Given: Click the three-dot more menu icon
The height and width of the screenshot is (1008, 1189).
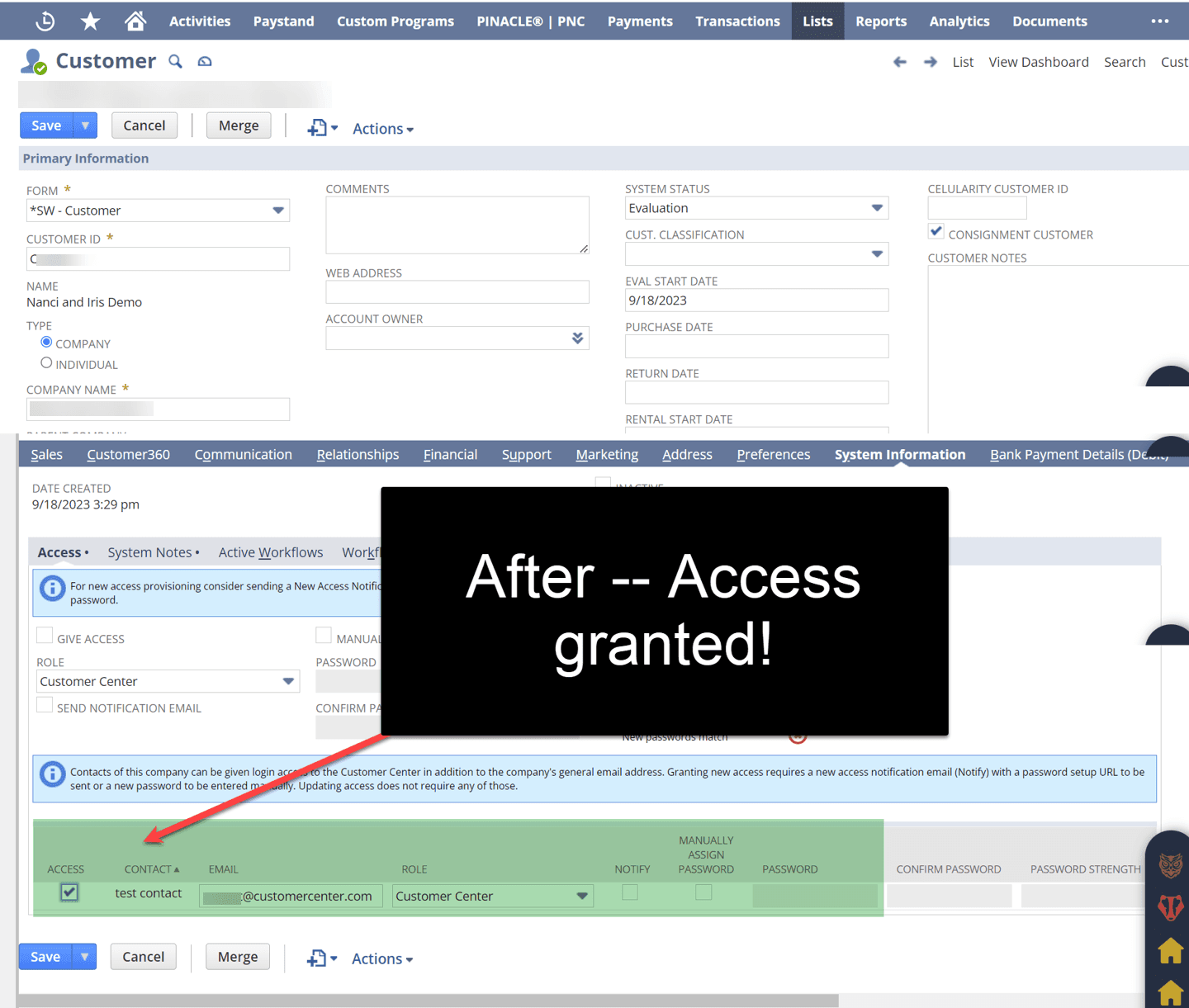Looking at the screenshot, I should point(1160,21).
